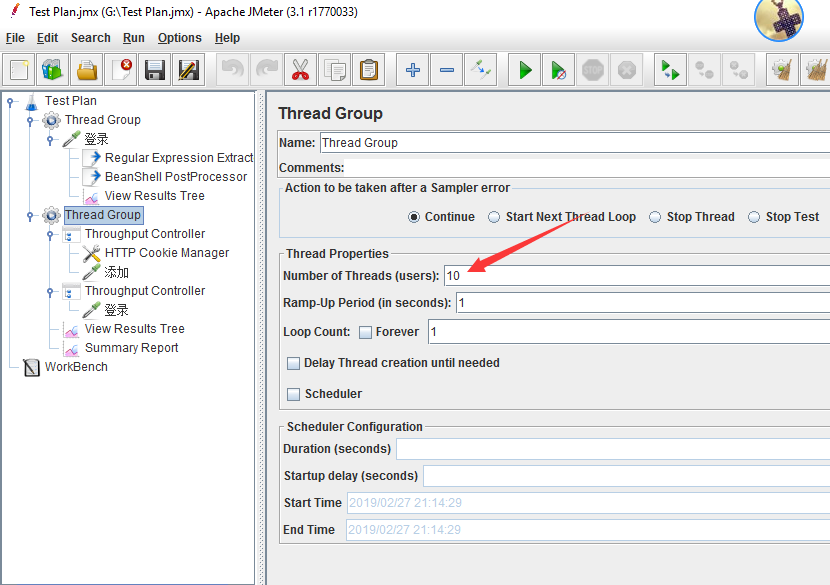Select View Results Tree under 登录
830x585 pixels.
coord(144,196)
